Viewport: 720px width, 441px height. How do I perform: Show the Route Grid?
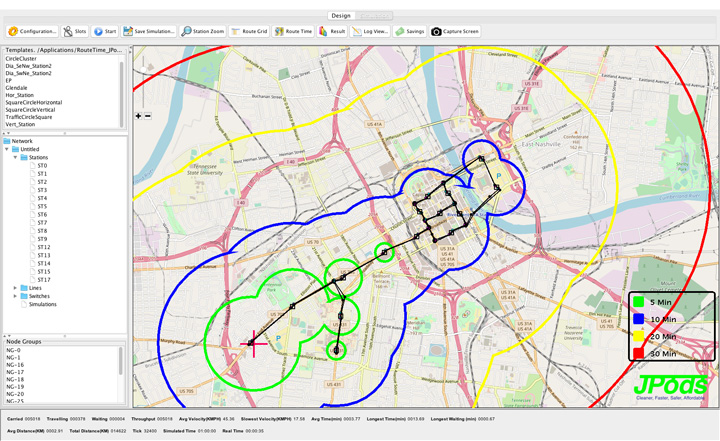pos(249,32)
